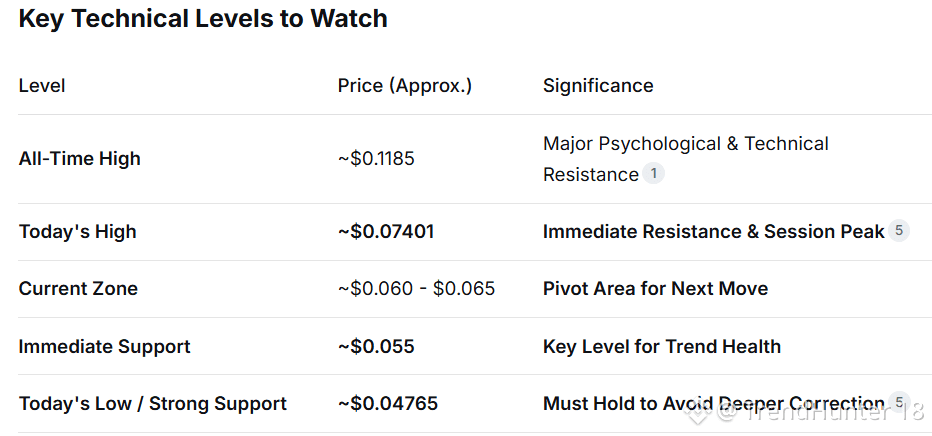This screenshot has width=932, height=436.
Task: Click the Key Technical Levels to Watch heading
Action: pos(203,19)
